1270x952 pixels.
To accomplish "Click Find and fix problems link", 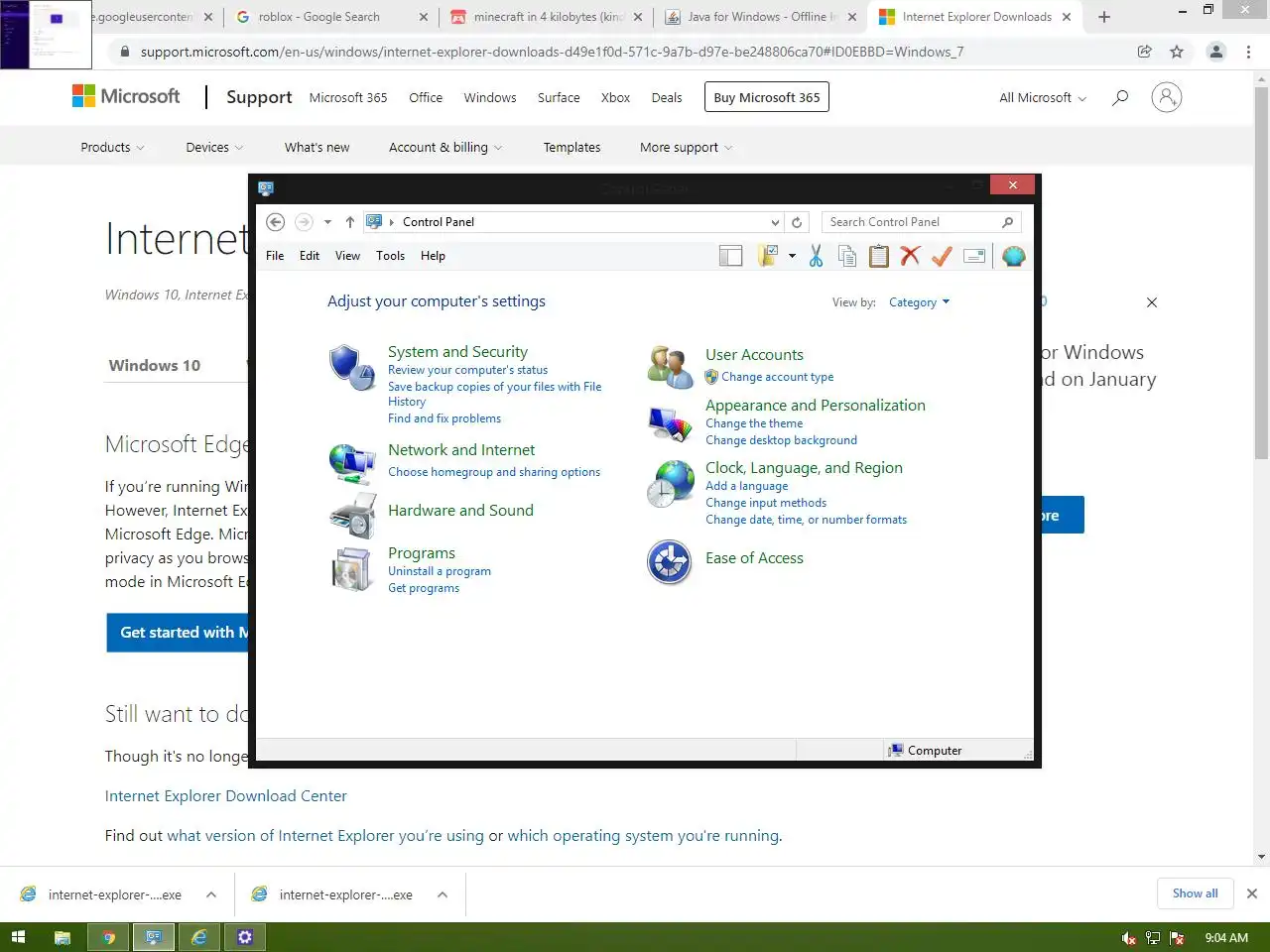I will [444, 418].
